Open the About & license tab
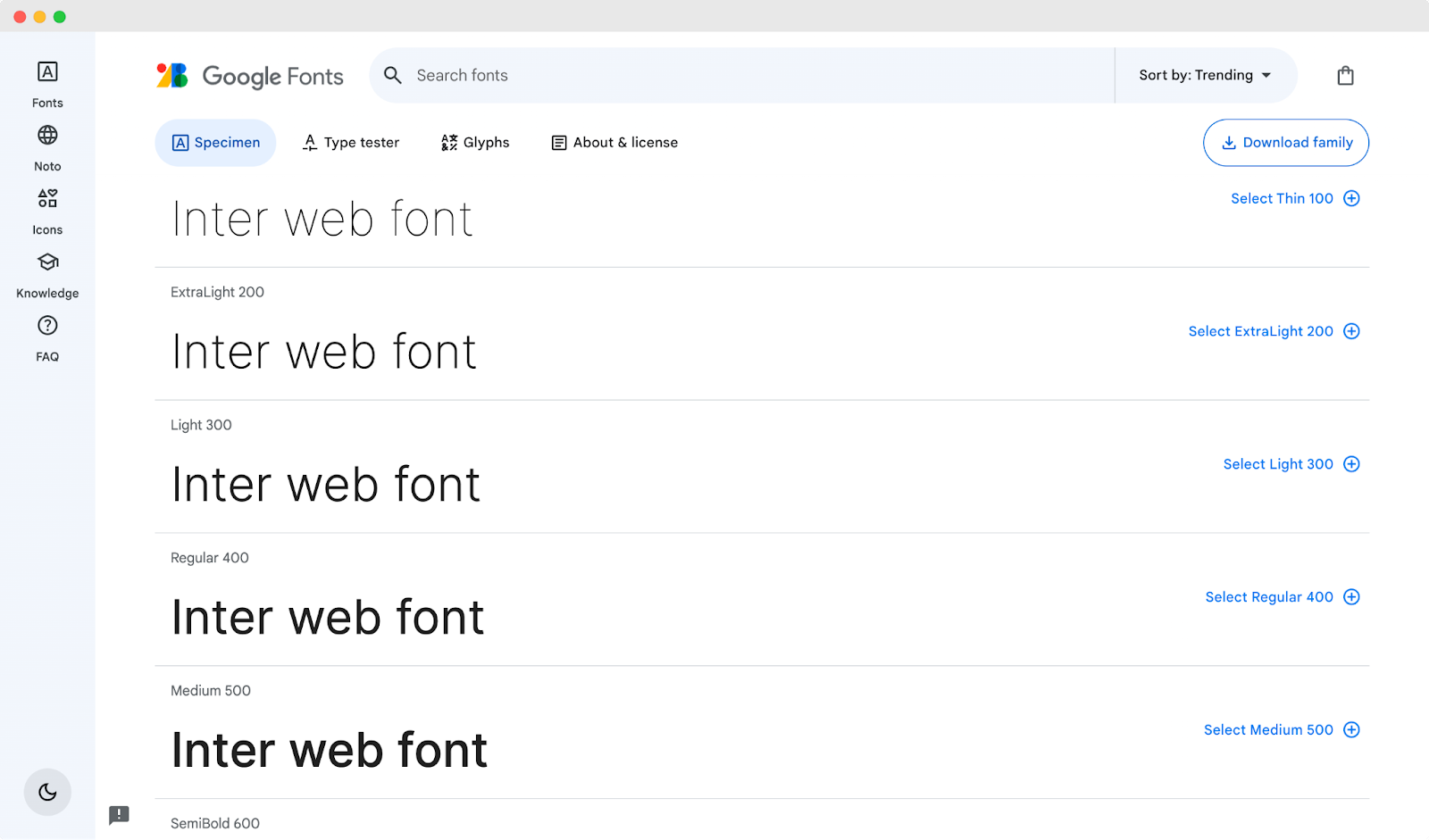The width and height of the screenshot is (1429, 840). (614, 142)
